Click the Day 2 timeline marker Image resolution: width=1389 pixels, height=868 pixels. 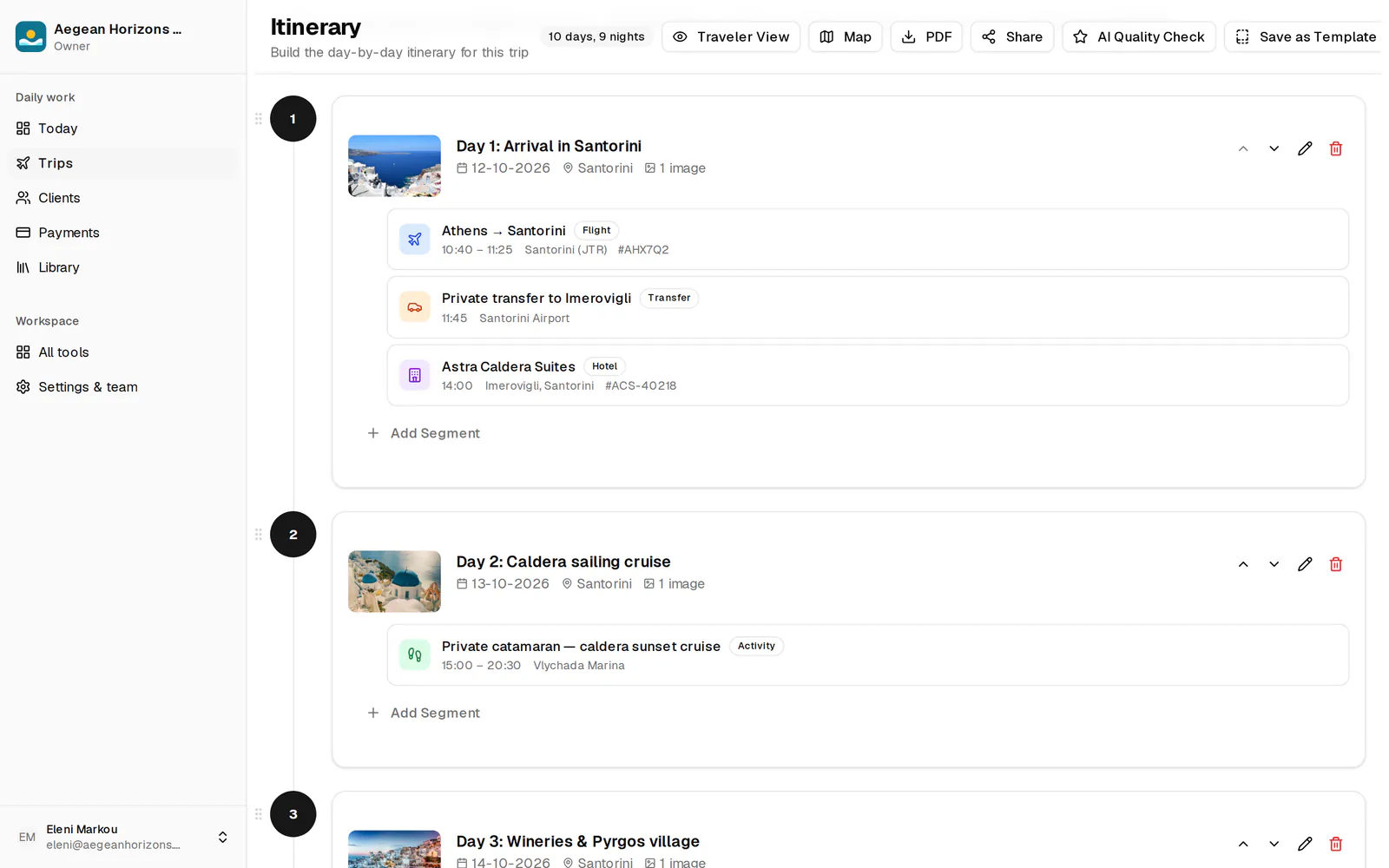pos(293,535)
